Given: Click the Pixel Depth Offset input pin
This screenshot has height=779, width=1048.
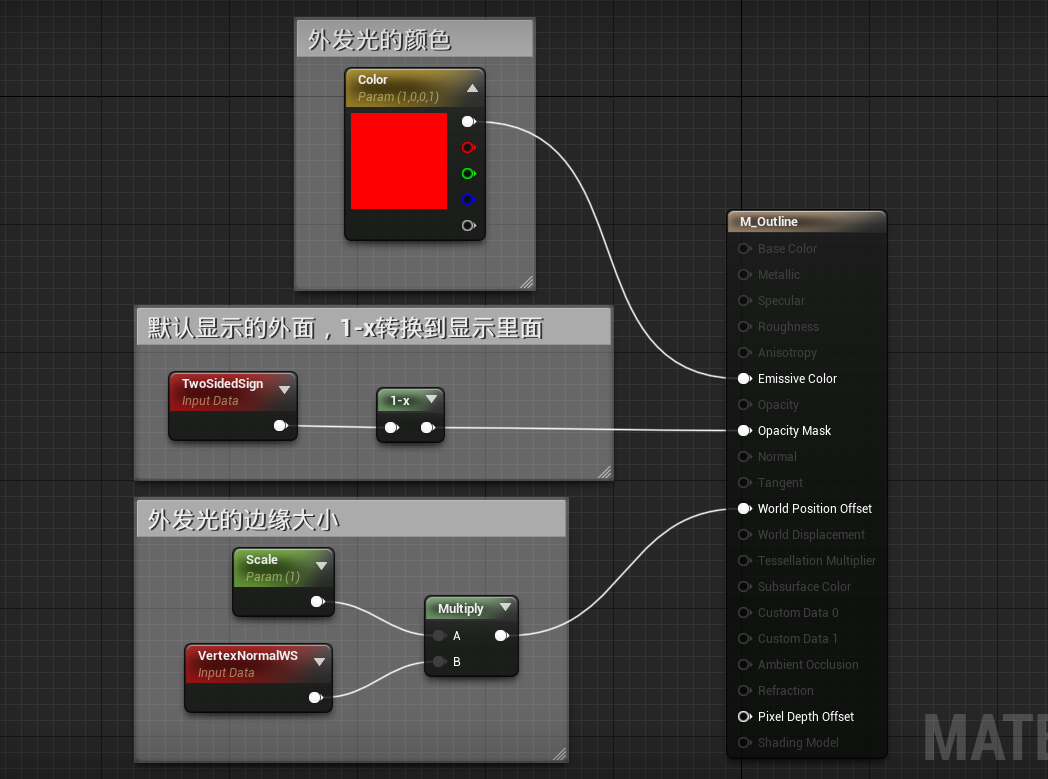Looking at the screenshot, I should pos(743,716).
